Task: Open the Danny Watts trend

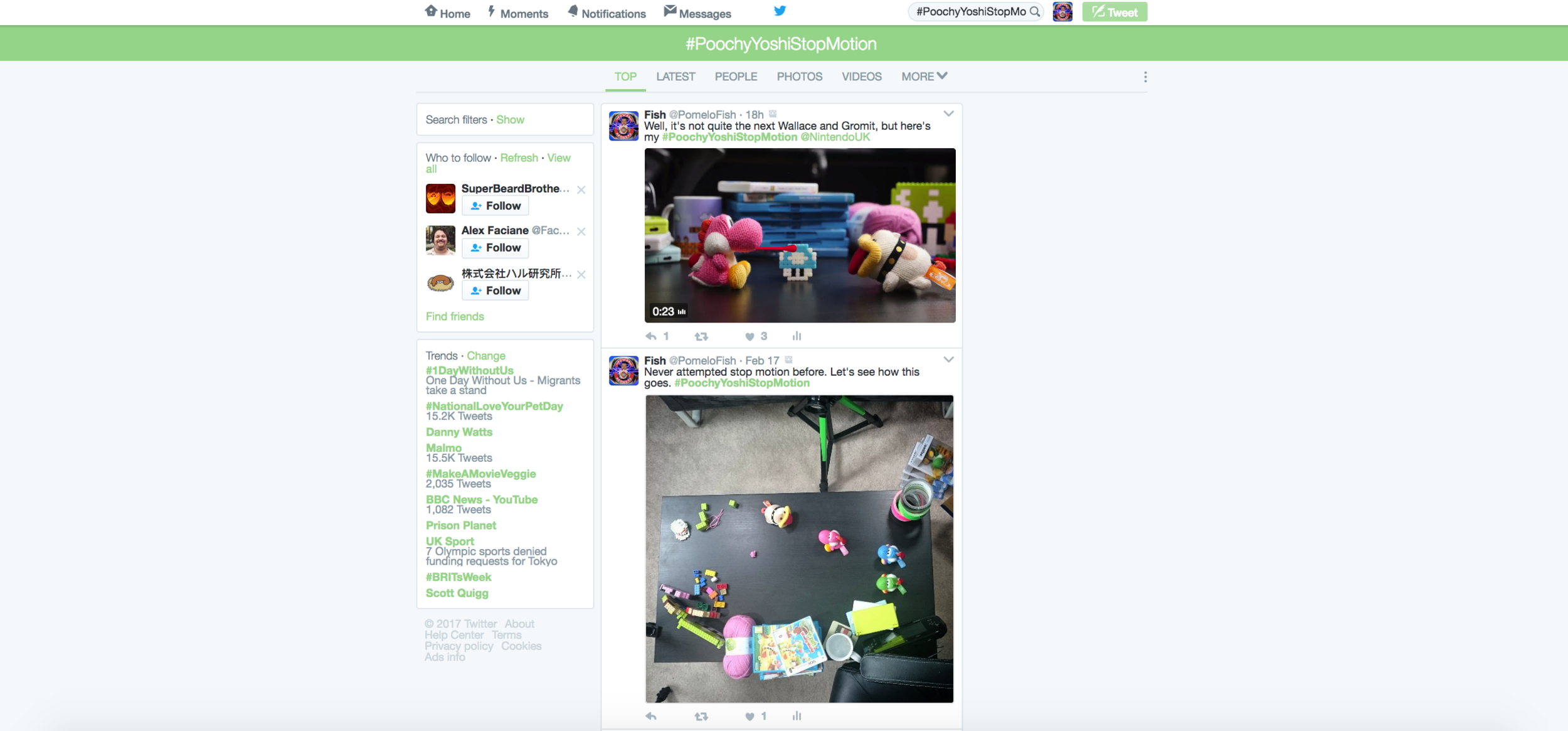Action: pyautogui.click(x=459, y=432)
